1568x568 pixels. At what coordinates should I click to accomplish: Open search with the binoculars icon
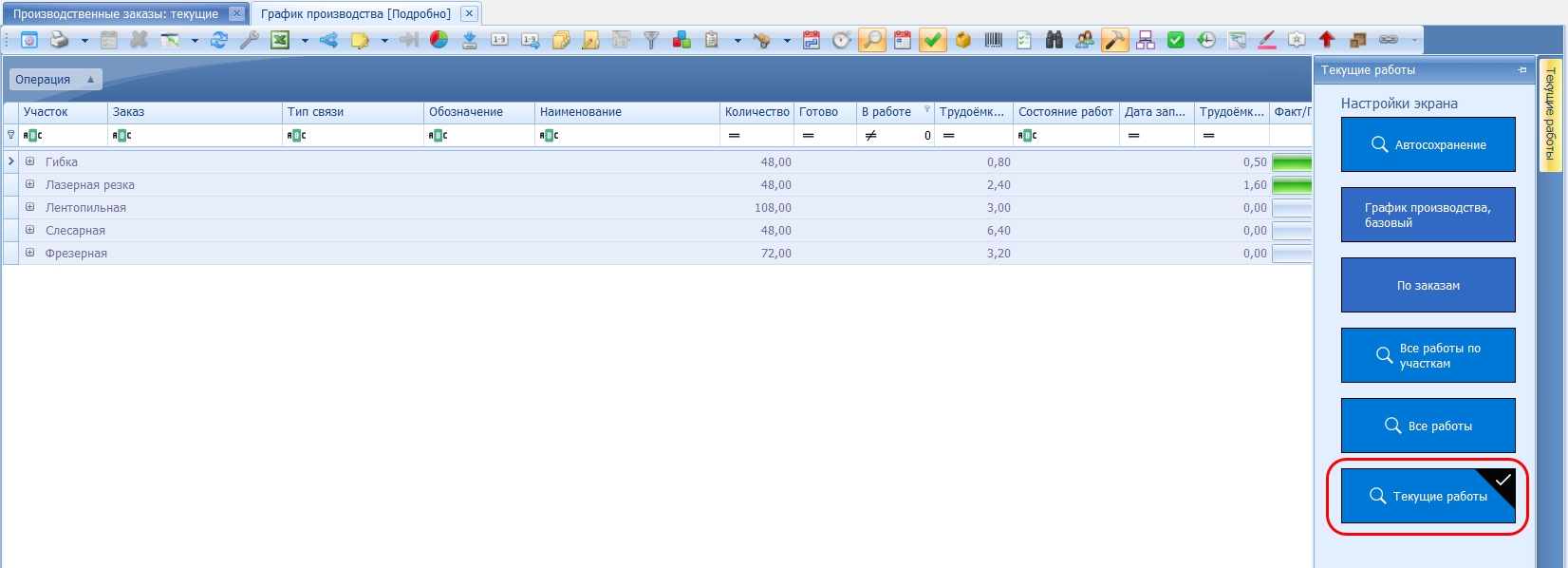click(1055, 40)
